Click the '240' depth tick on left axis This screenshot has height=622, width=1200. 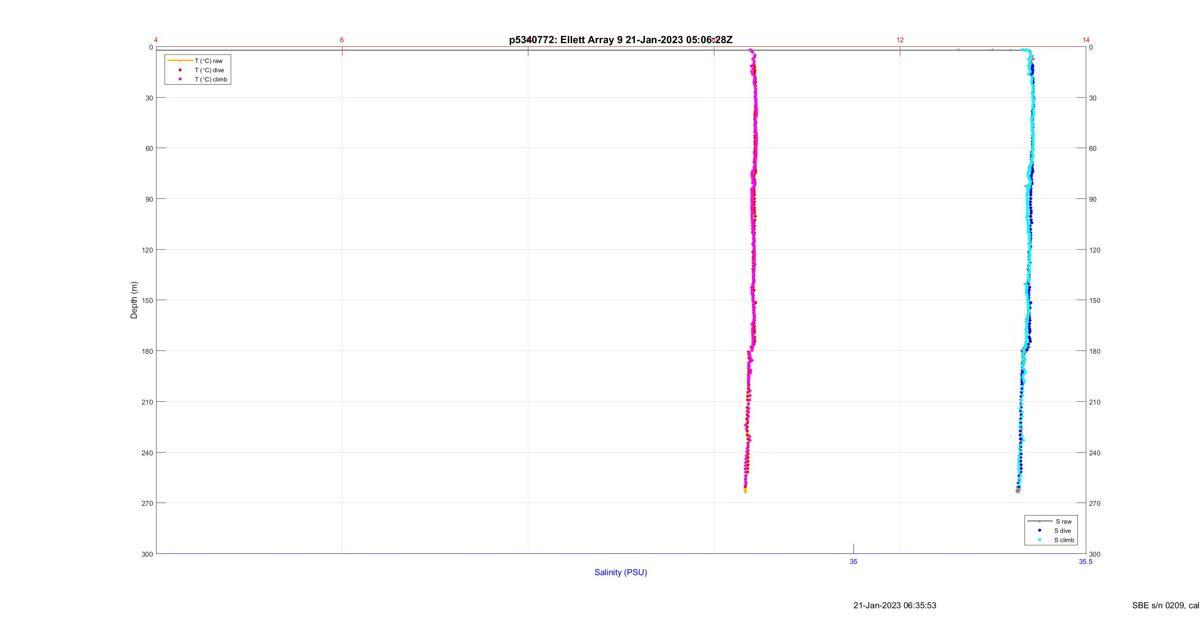click(x=148, y=452)
